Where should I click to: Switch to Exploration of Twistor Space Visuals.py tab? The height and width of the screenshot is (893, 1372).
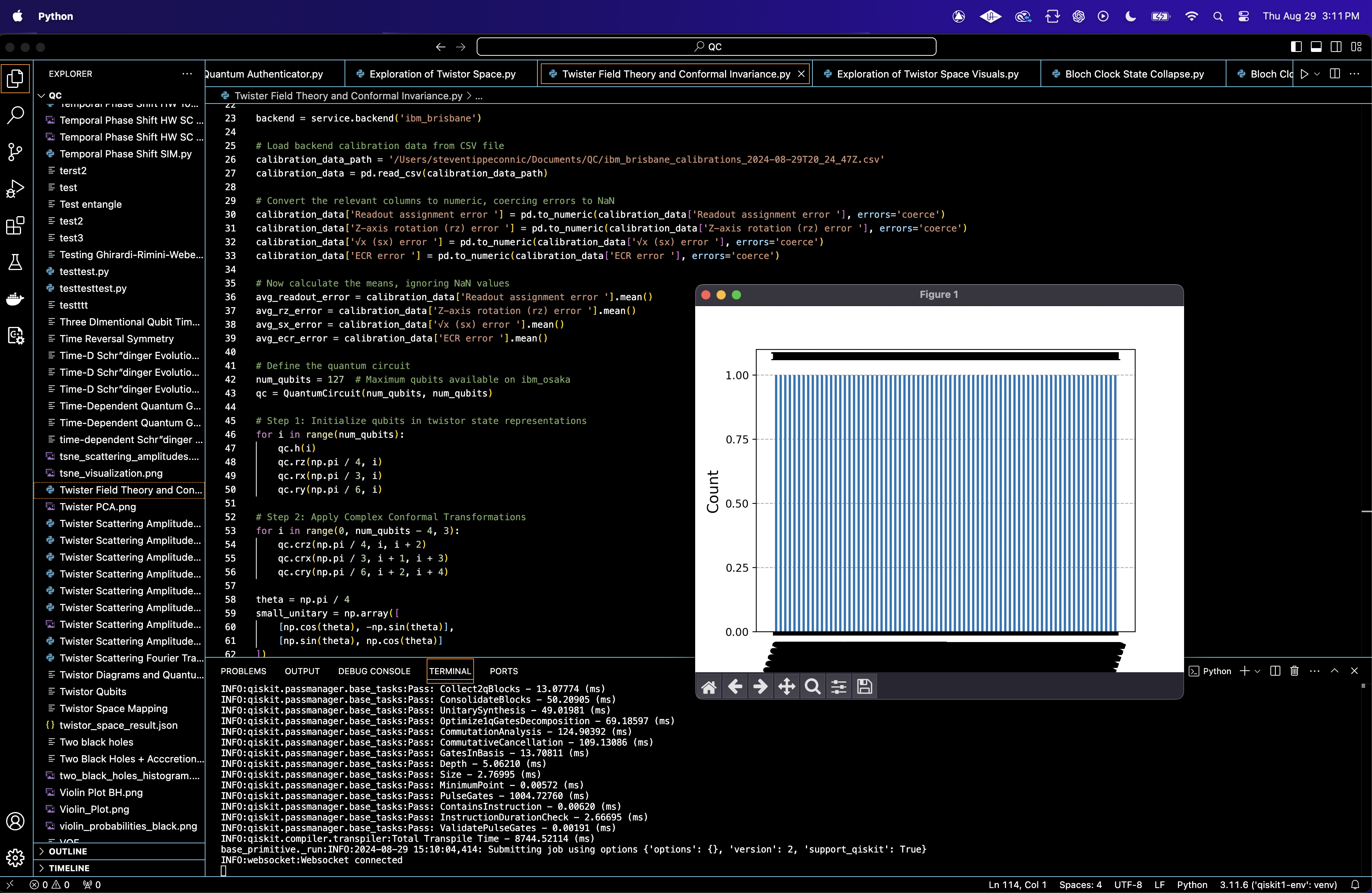pos(927,74)
